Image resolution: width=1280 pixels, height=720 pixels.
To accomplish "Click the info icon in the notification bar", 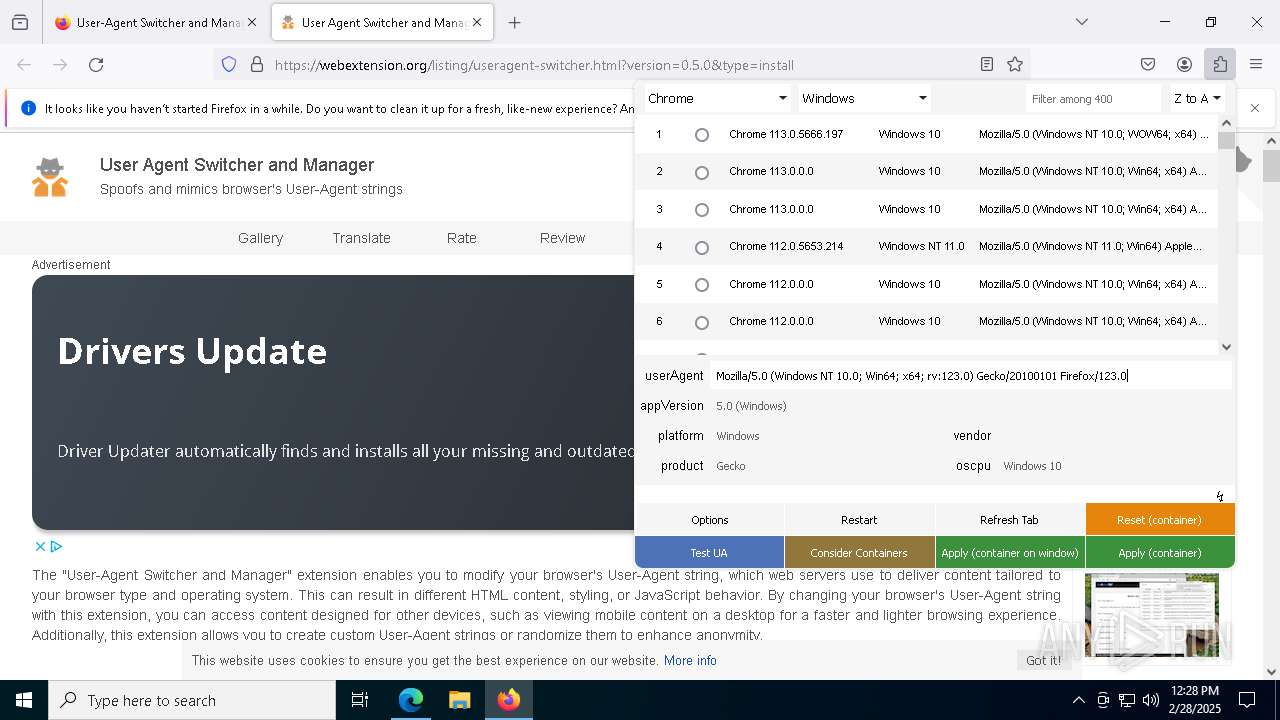I will click(28, 108).
